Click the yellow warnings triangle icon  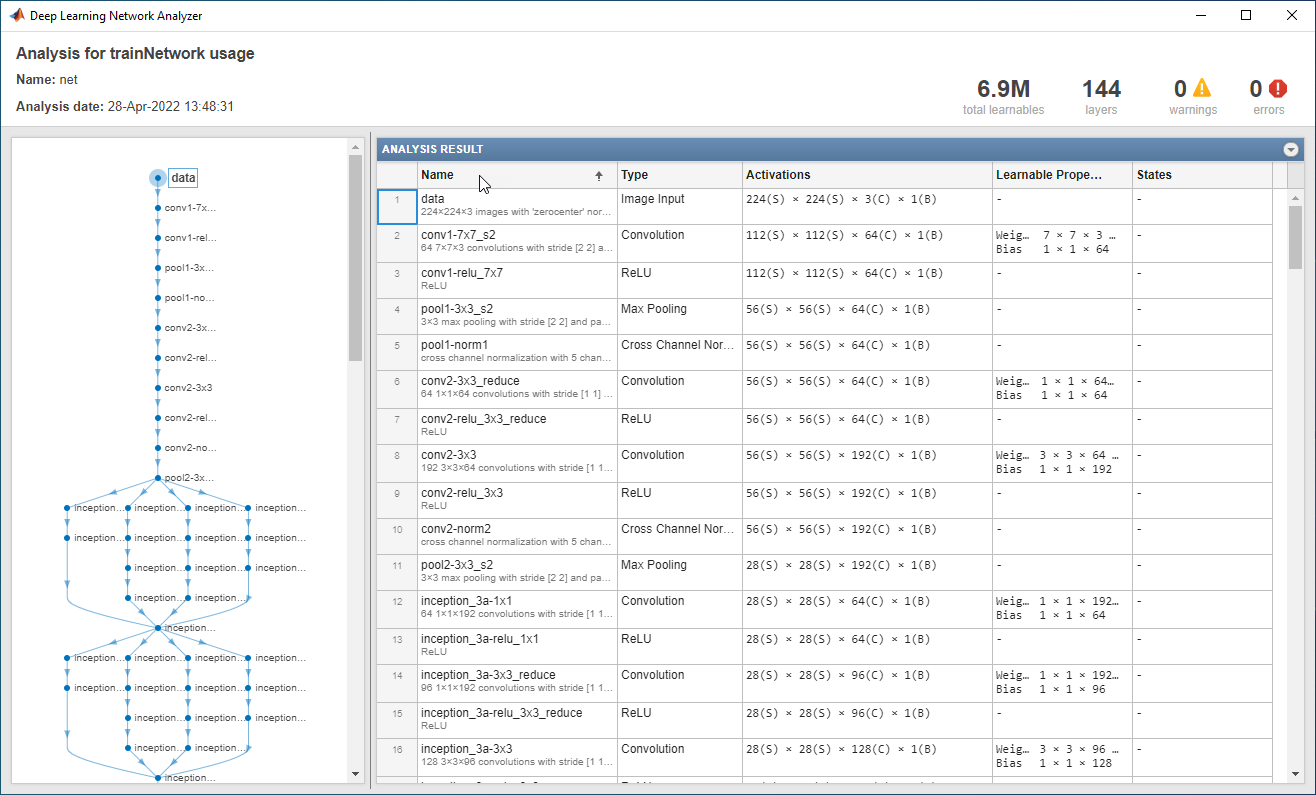(1201, 89)
